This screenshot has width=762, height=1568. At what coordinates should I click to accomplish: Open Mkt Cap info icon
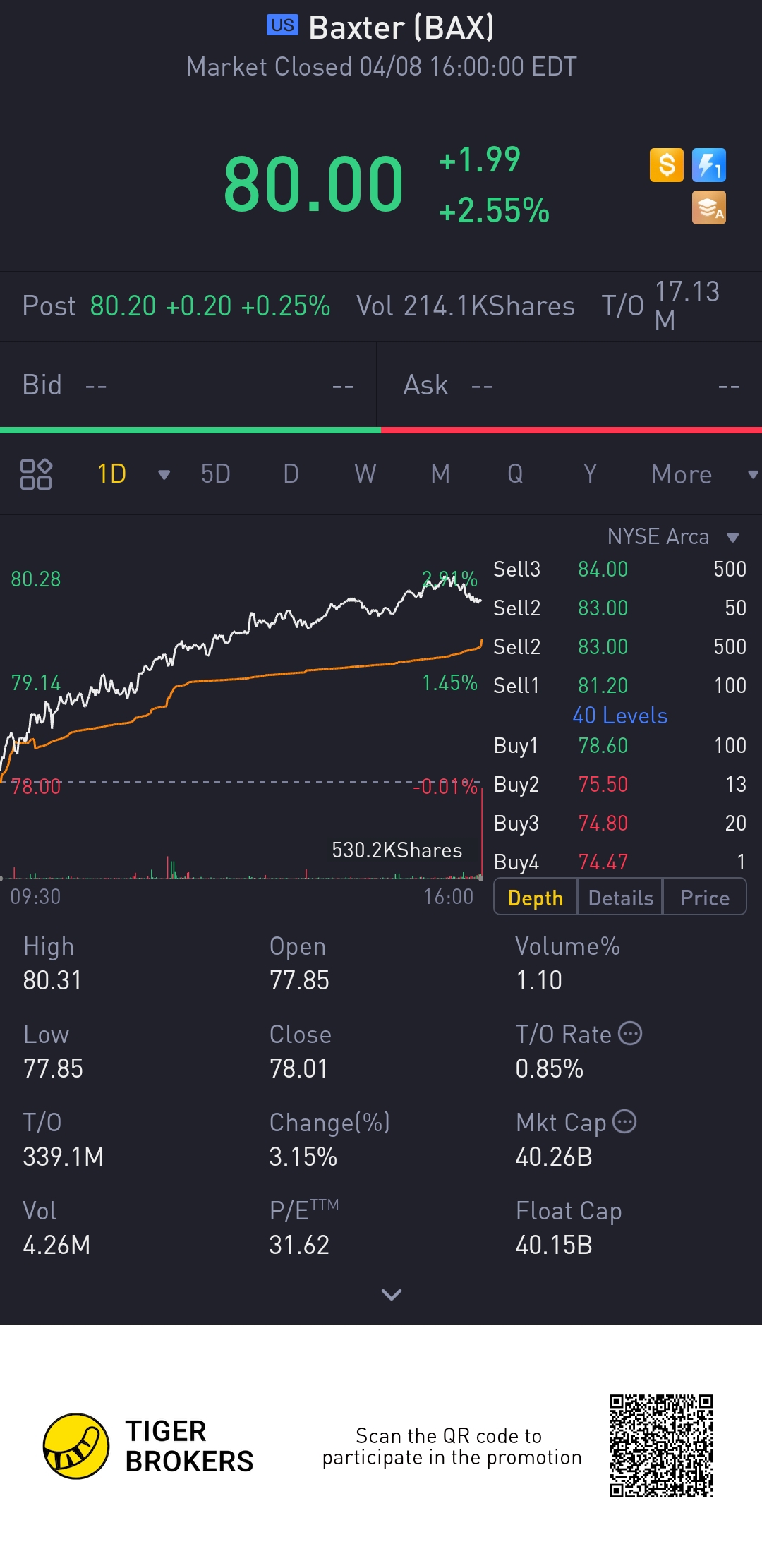[624, 1121]
